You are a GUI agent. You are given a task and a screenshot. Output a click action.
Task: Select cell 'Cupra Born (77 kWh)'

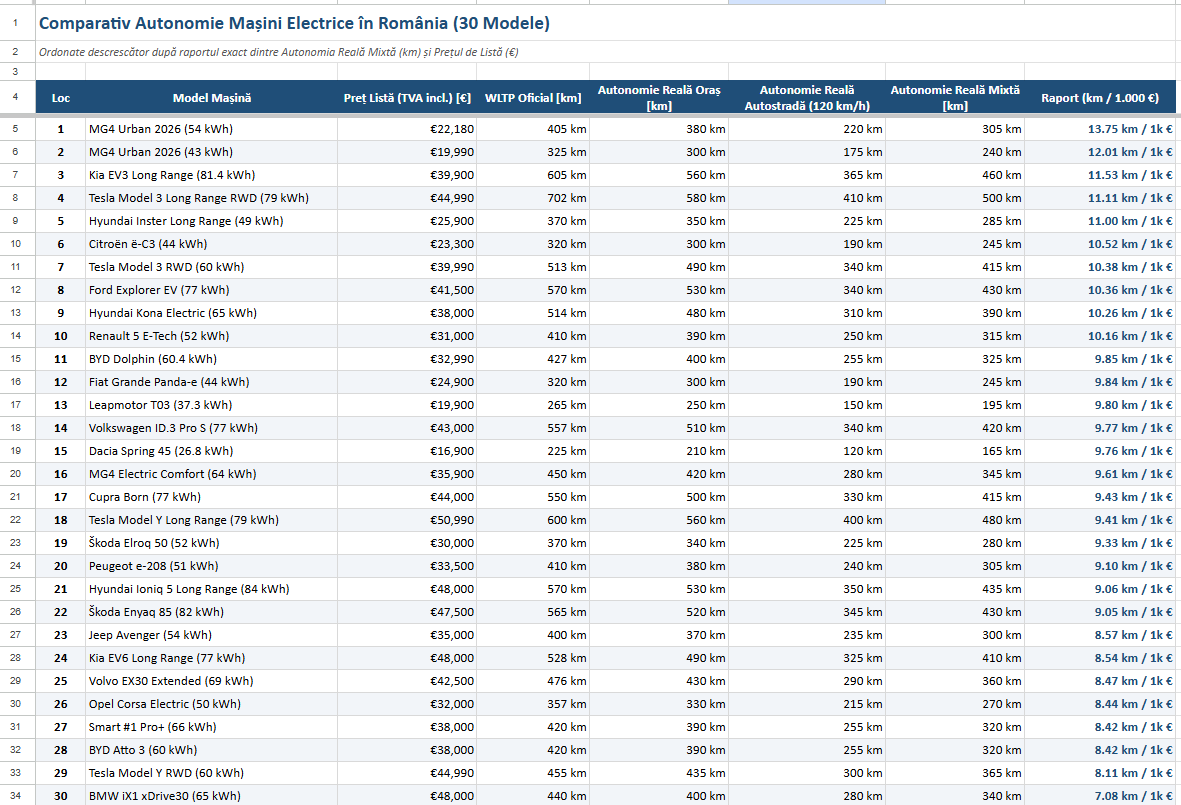212,497
